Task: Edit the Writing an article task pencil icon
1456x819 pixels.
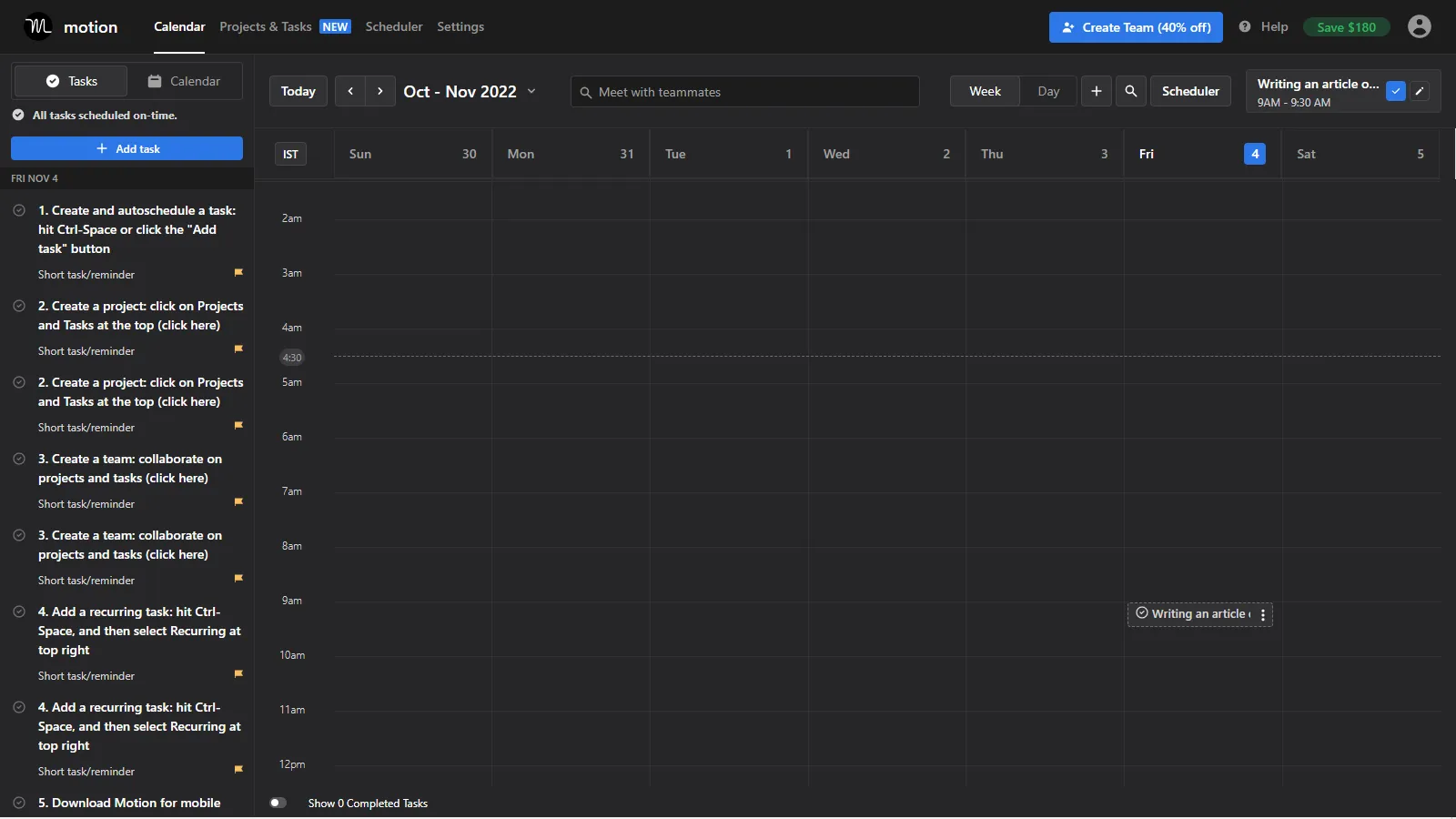Action: point(1420,91)
